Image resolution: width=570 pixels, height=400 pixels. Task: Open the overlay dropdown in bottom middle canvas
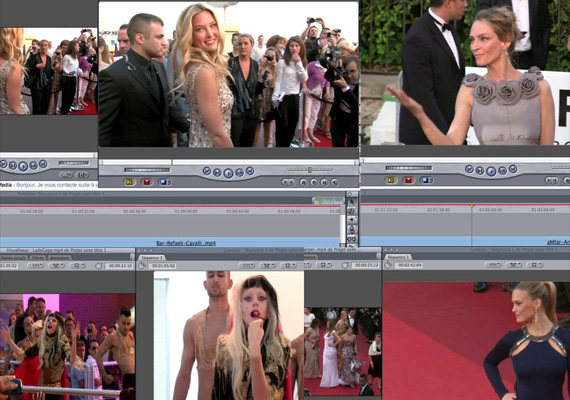click(289, 266)
